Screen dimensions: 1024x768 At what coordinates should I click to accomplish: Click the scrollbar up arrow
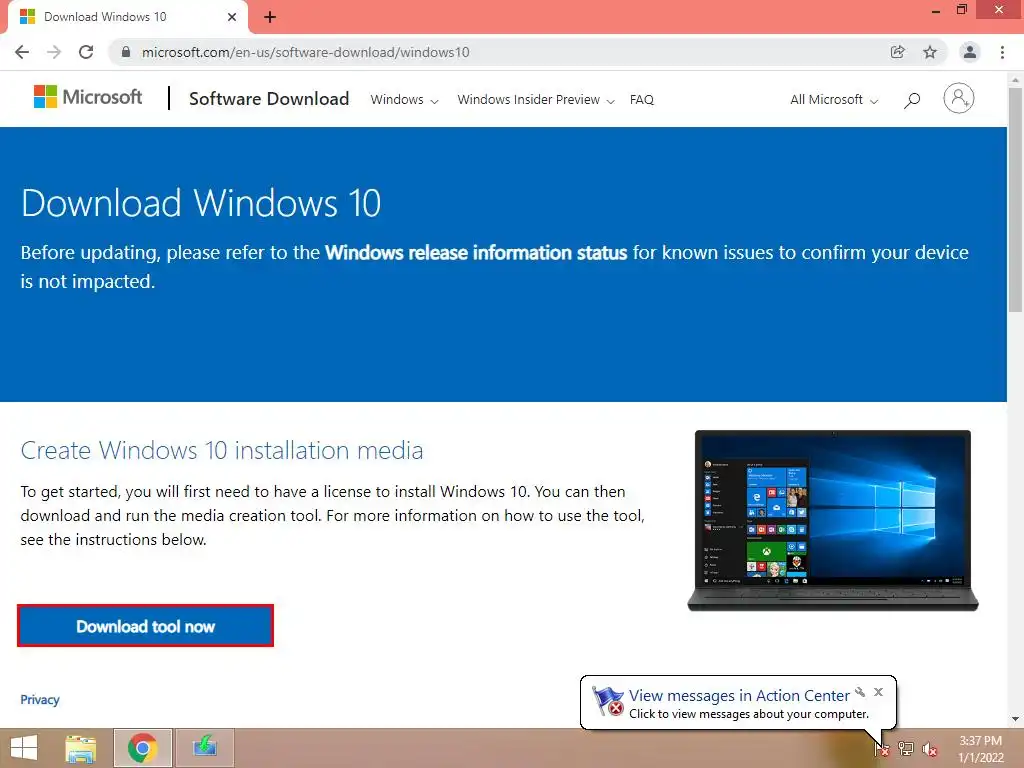click(1015, 80)
